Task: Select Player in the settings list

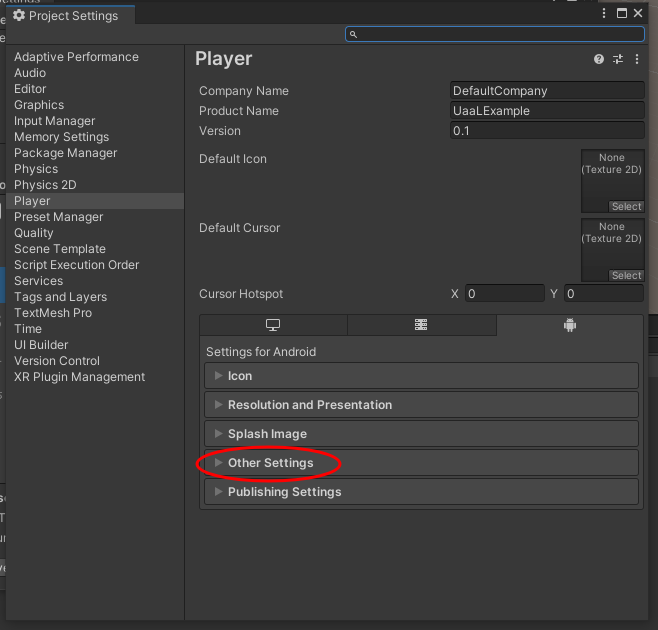Action: pos(95,201)
